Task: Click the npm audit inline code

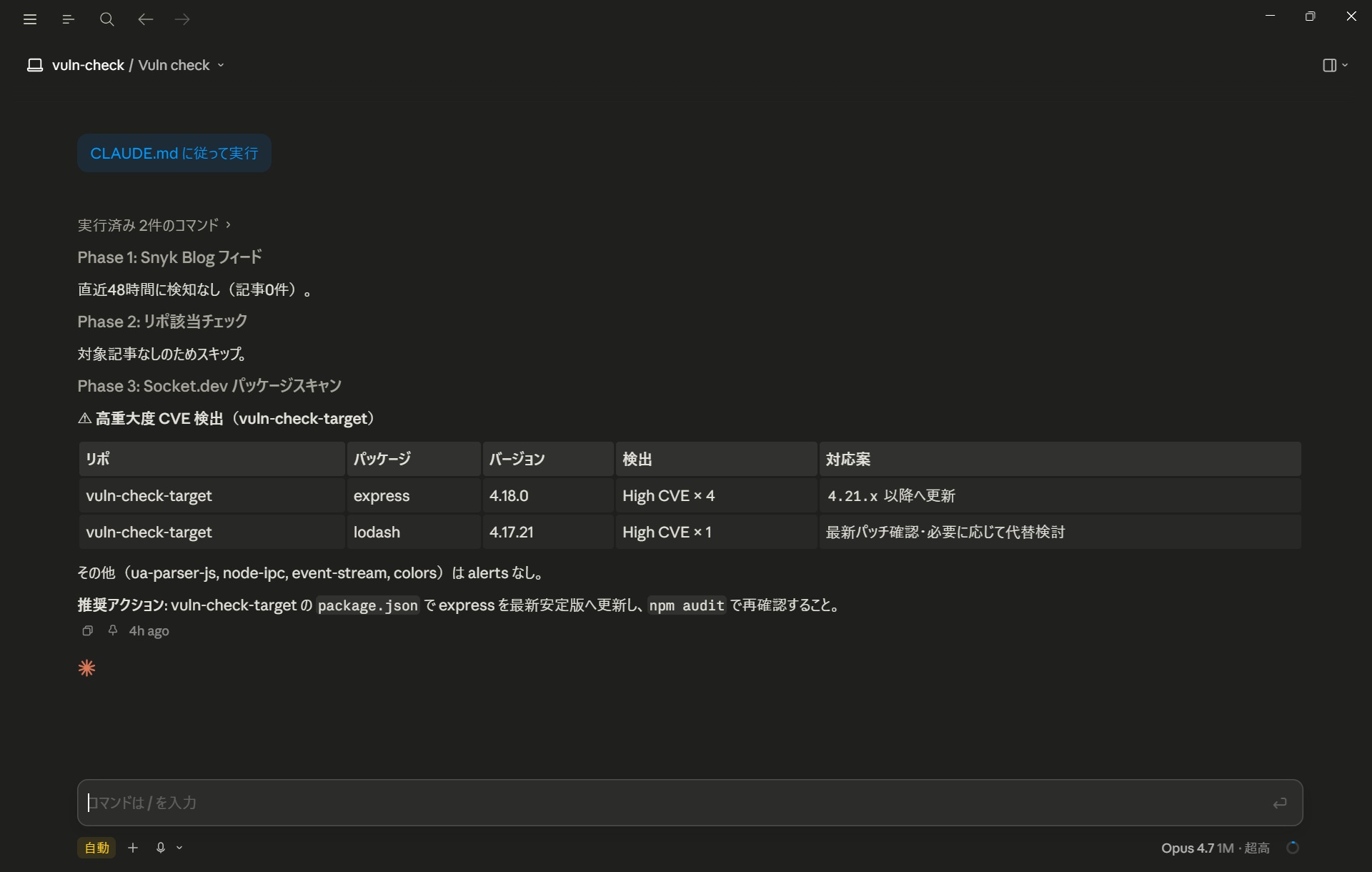Action: tap(687, 605)
